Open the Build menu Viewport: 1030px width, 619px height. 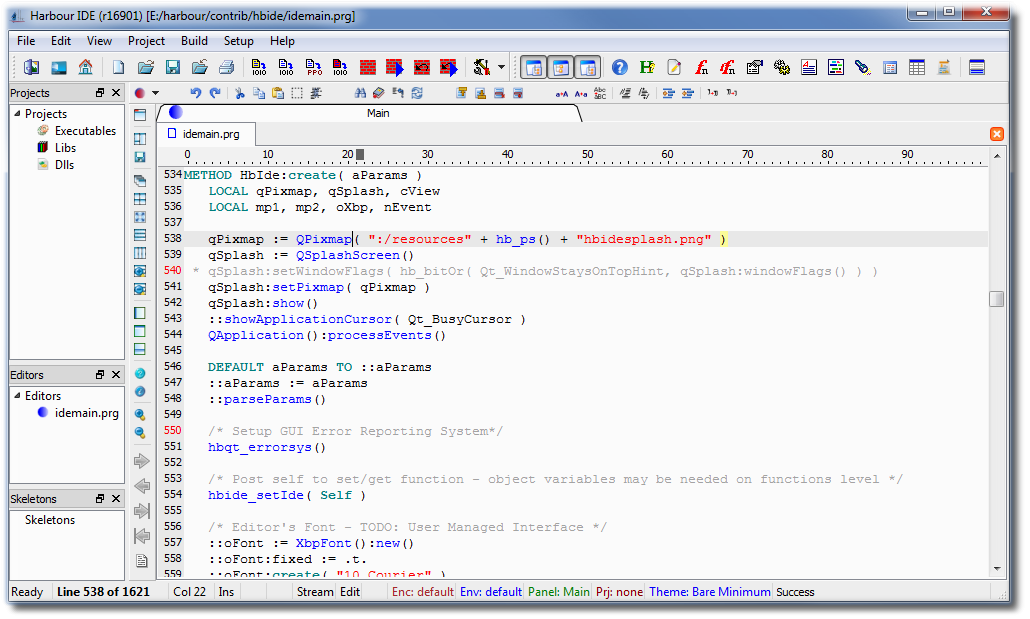194,41
